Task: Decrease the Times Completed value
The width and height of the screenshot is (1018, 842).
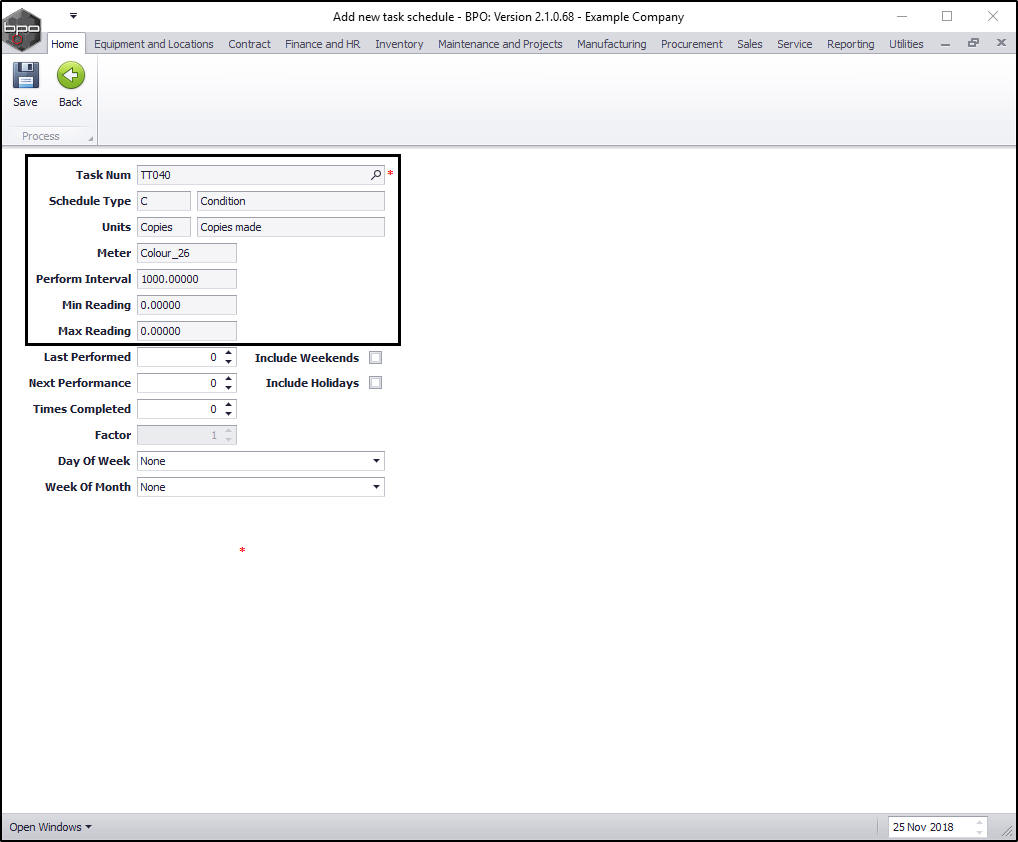Action: [x=229, y=414]
